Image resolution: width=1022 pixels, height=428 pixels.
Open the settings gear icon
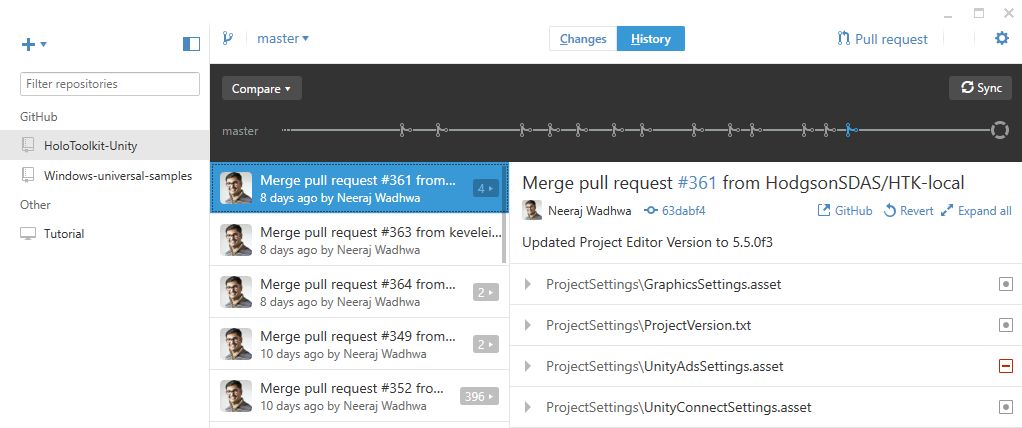[x=1001, y=39]
